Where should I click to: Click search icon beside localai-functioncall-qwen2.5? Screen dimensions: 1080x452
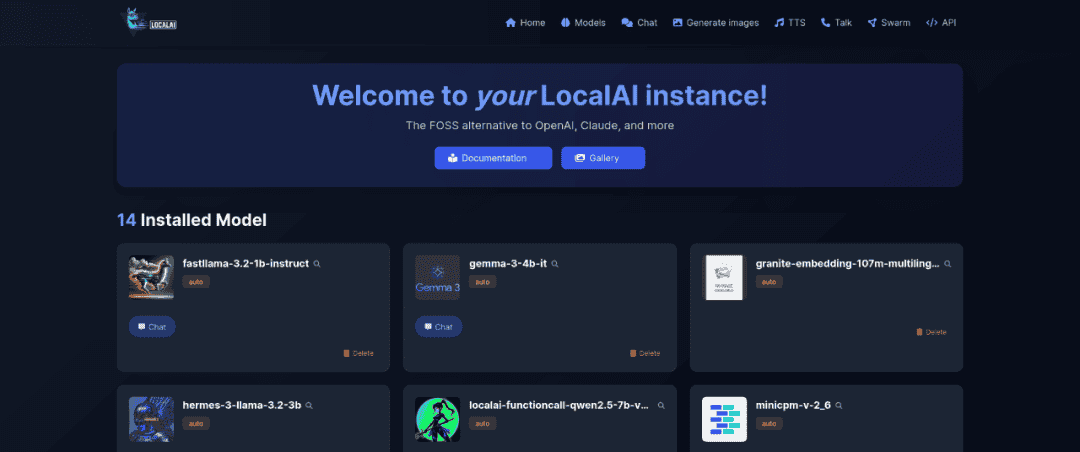coord(661,405)
